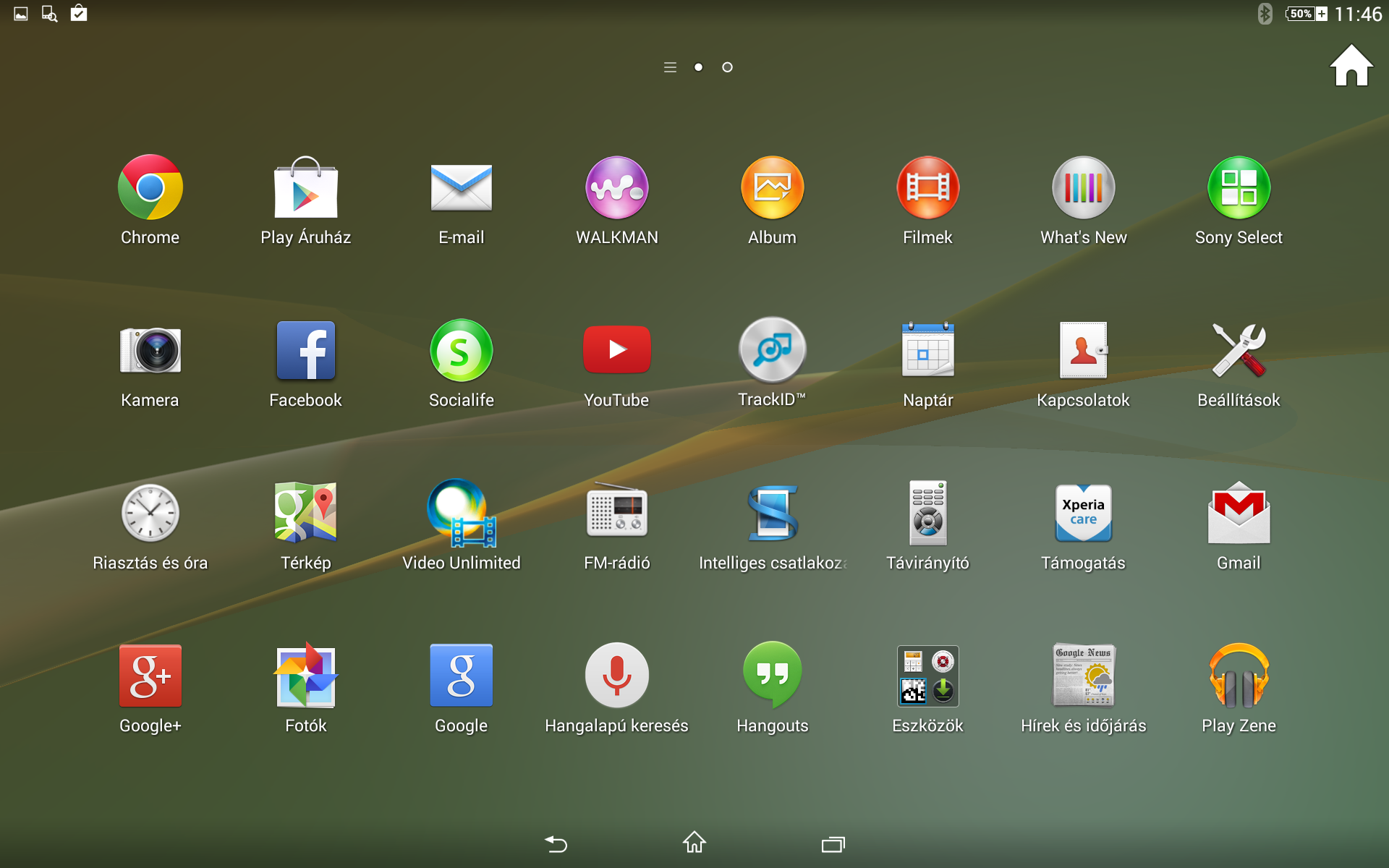Open the YouTube app

[617, 350]
